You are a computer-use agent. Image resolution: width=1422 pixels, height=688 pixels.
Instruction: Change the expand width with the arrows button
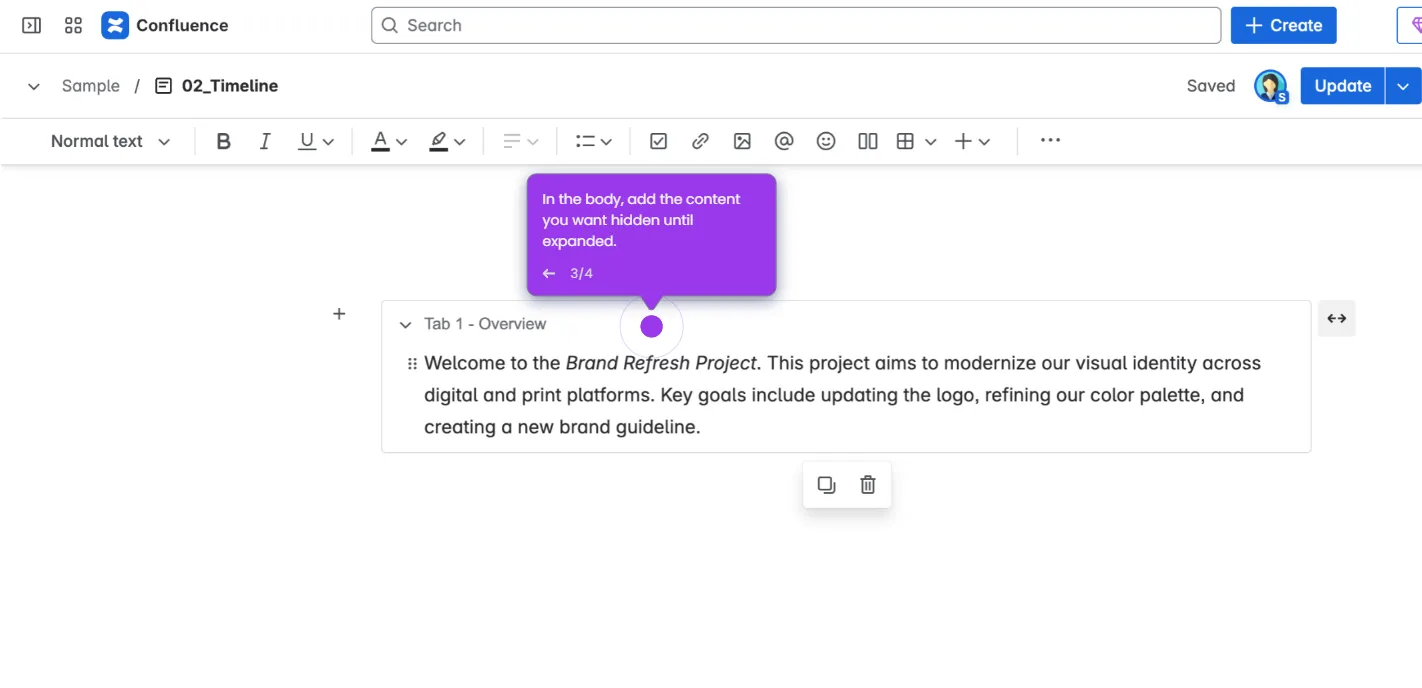[x=1337, y=319]
